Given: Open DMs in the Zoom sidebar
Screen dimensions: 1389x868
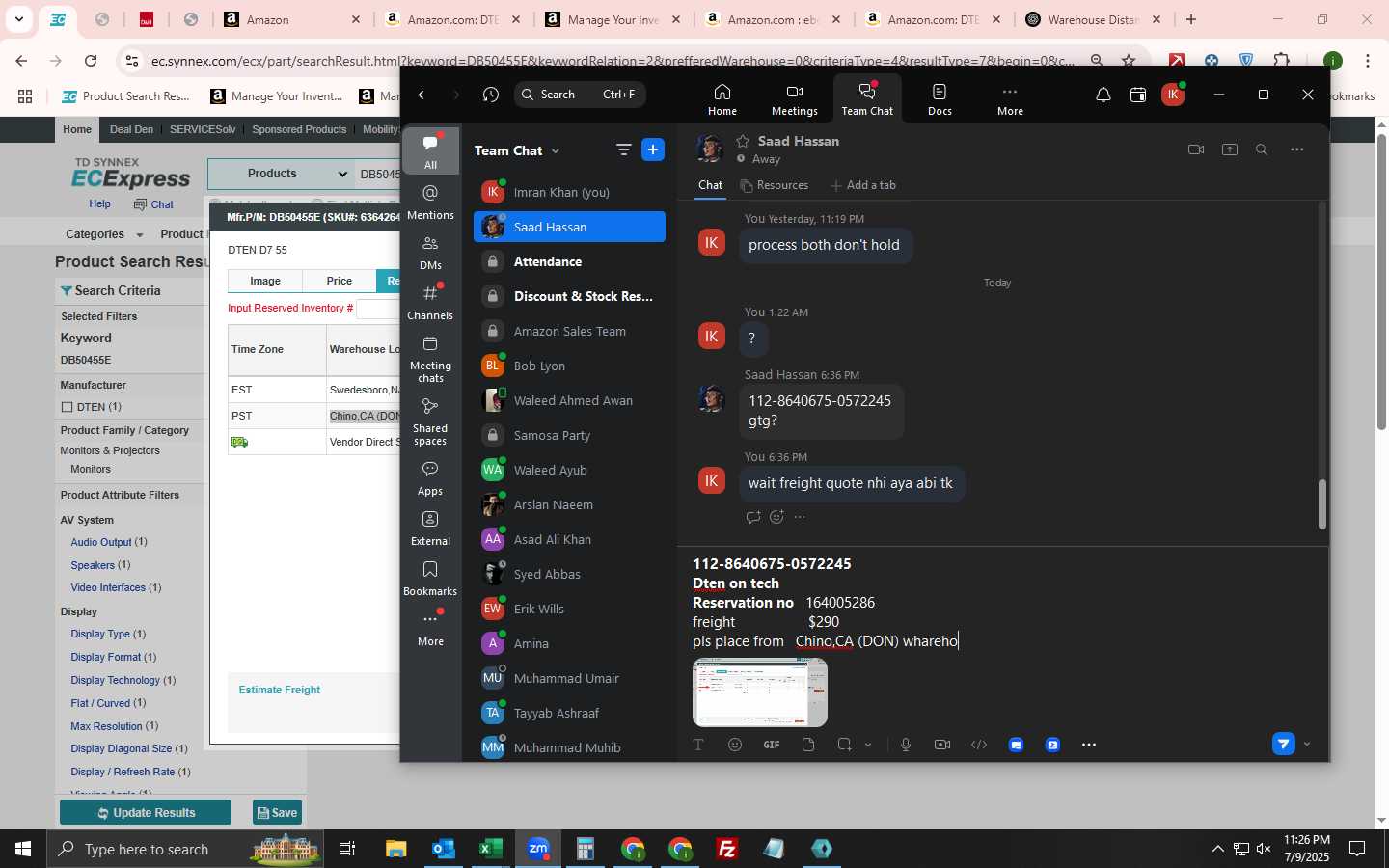Looking at the screenshot, I should 430,252.
